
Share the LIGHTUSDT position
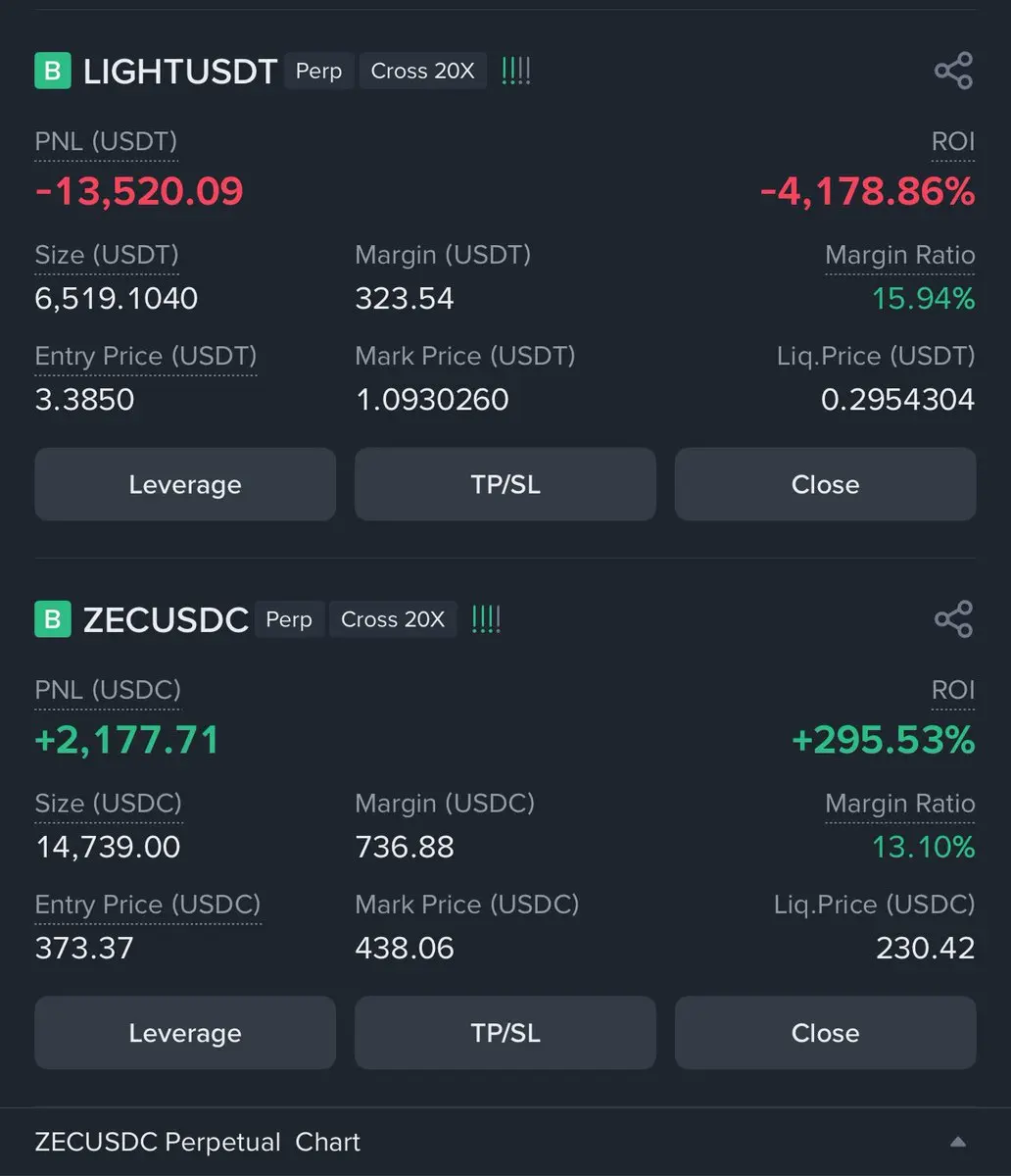point(953,71)
